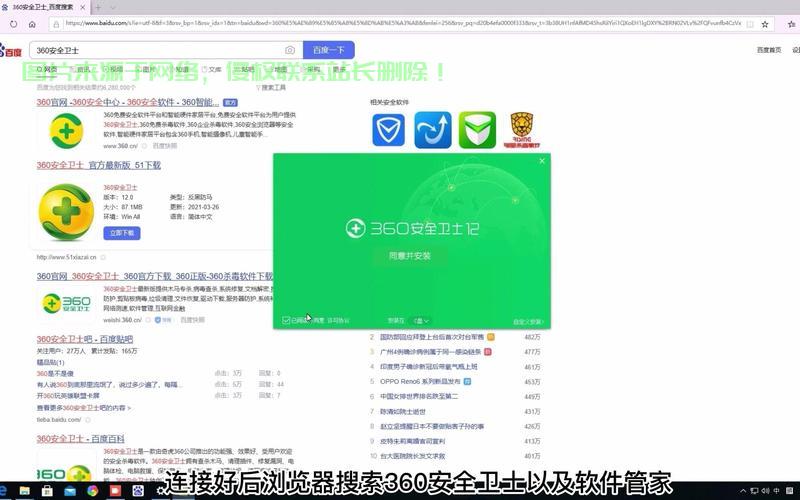Go to browser home via house icon
Image resolution: width=800 pixels, height=500 pixels.
click(32, 23)
